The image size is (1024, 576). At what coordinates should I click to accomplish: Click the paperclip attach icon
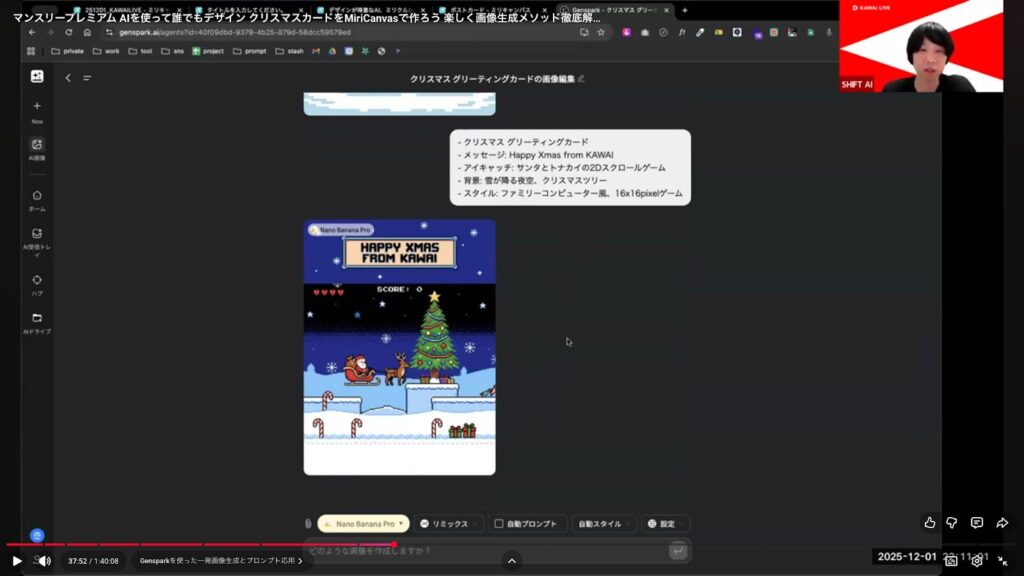[x=308, y=524]
